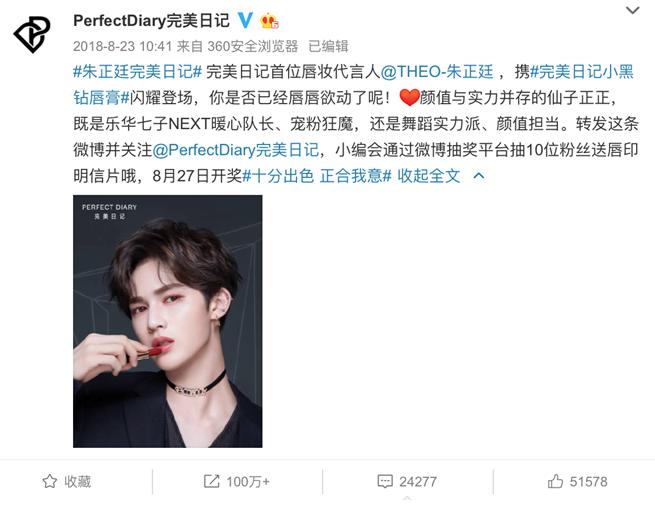This screenshot has height=505, width=655.
Task: Open hashtag #朱正廷完美日记#
Action: click(x=138, y=71)
